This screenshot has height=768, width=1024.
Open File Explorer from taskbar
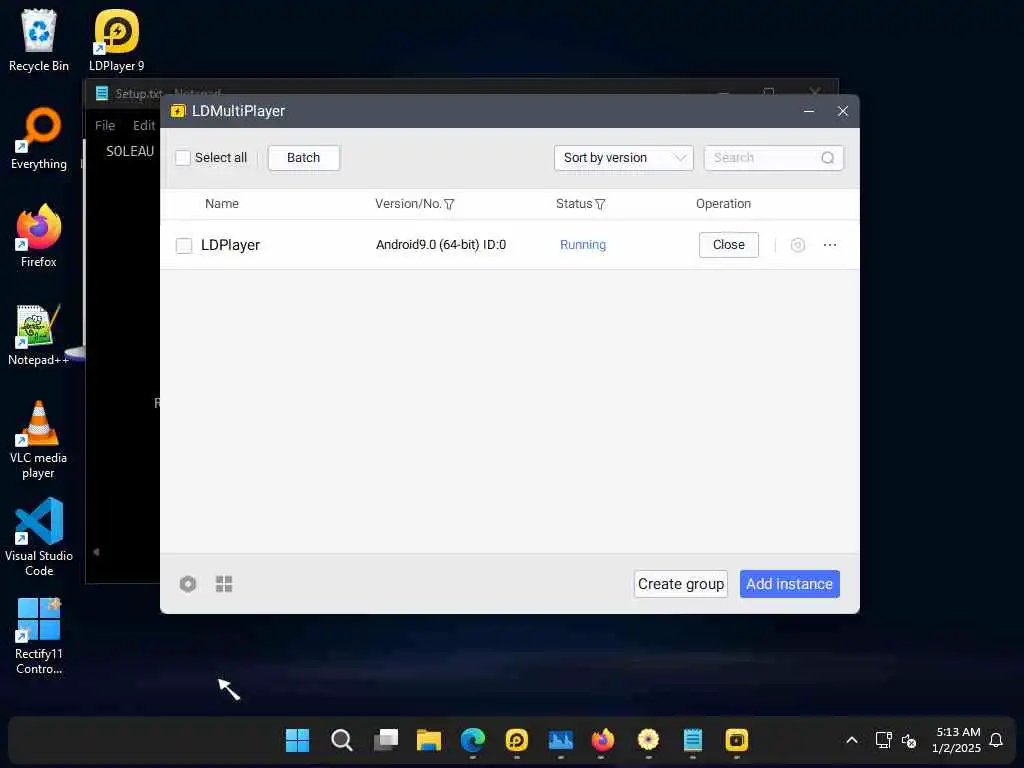pyautogui.click(x=429, y=740)
